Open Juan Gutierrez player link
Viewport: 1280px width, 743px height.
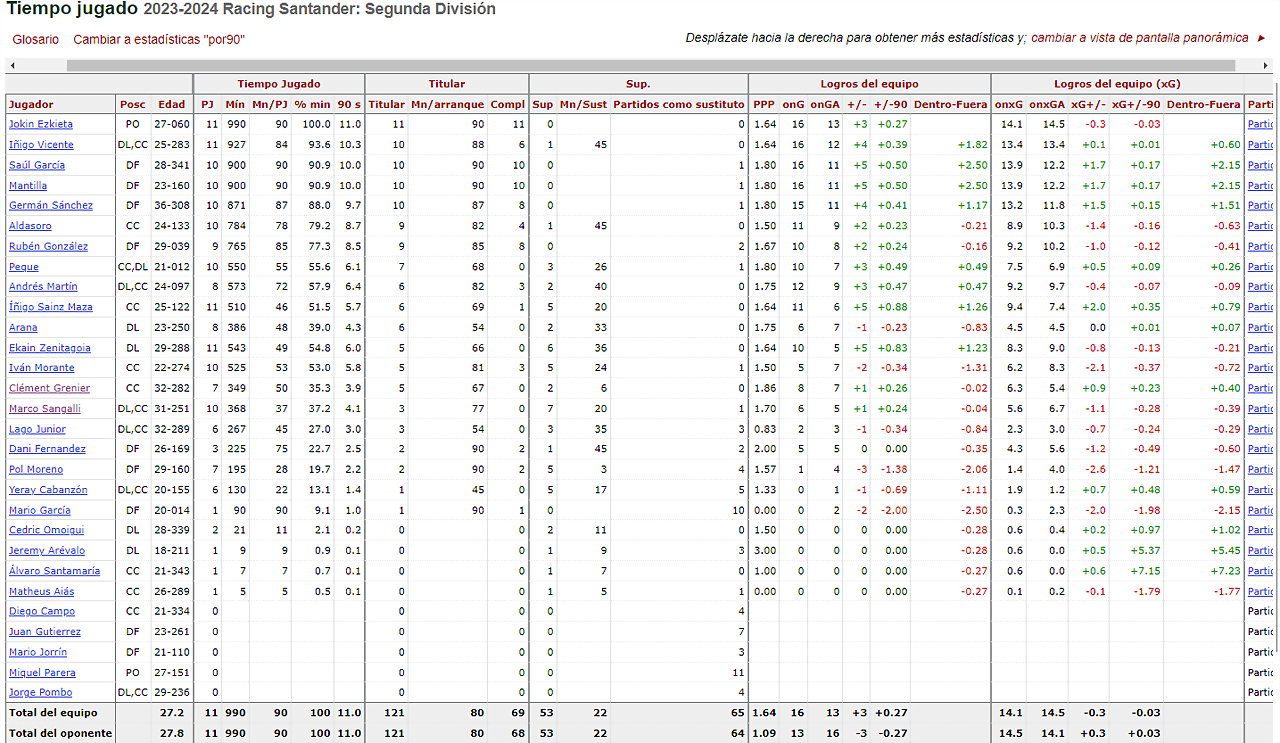45,632
